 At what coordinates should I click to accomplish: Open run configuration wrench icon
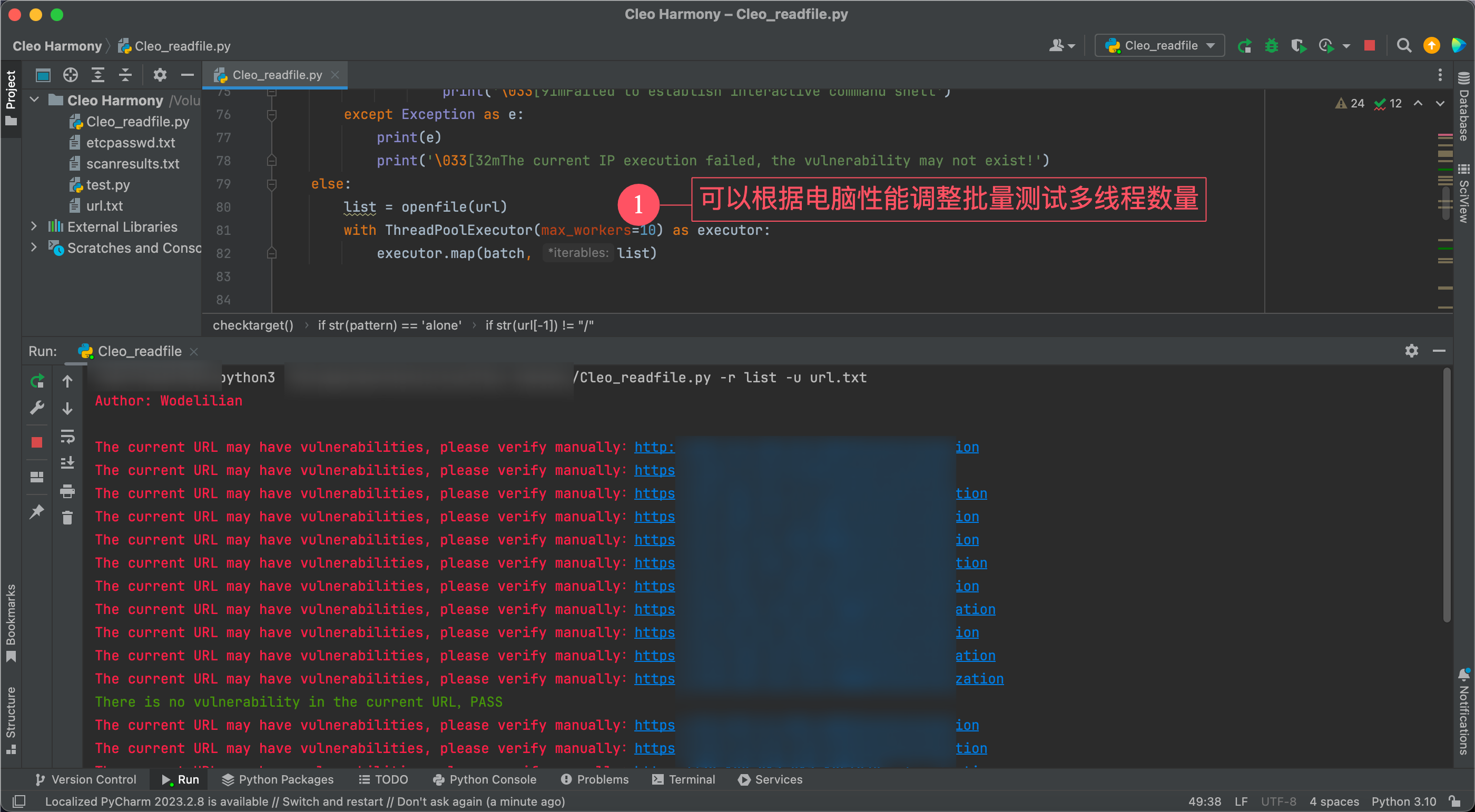[37, 408]
